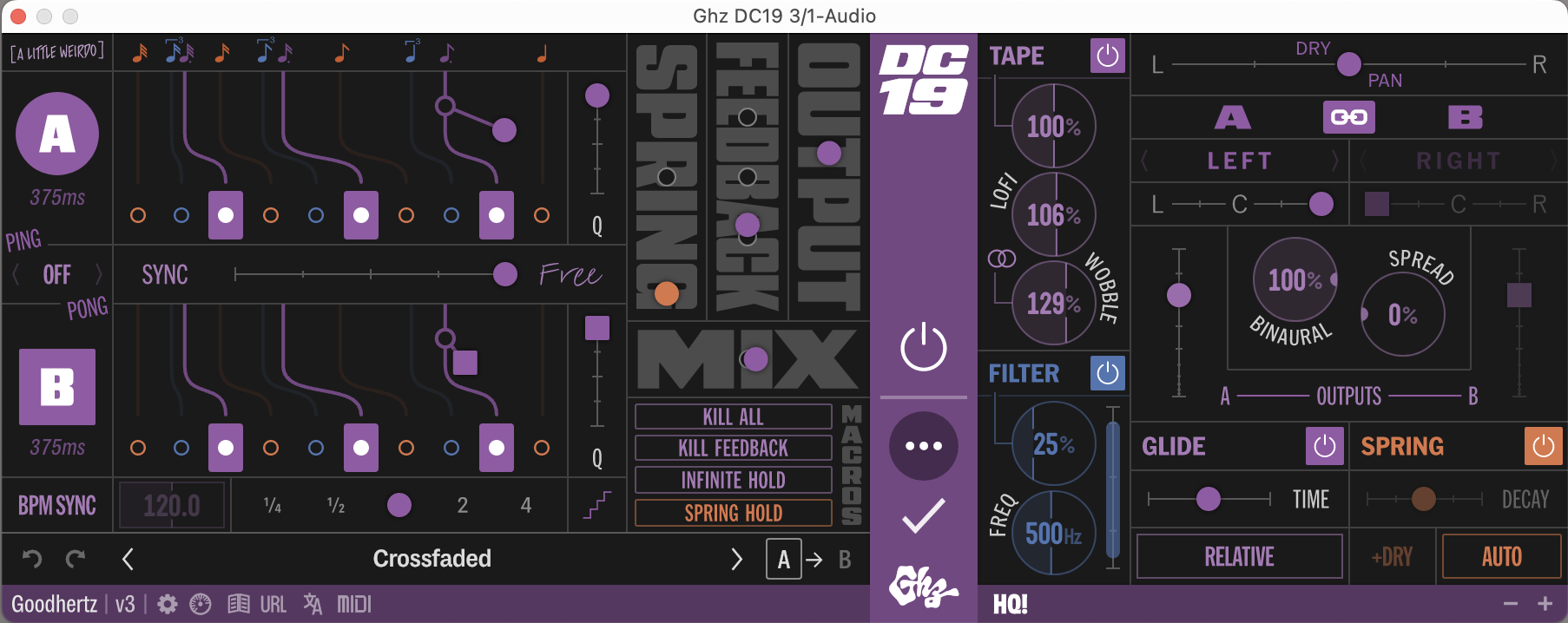The height and width of the screenshot is (623, 1568).
Task: Click the Q label of delay B
Action: [x=597, y=458]
